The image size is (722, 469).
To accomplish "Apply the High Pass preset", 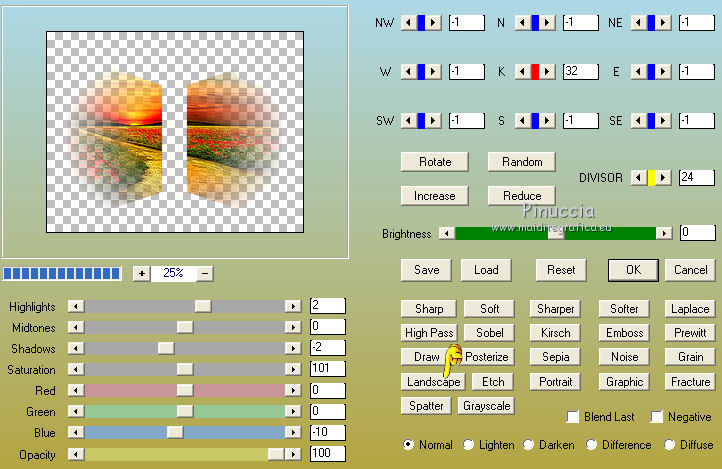I will (429, 333).
